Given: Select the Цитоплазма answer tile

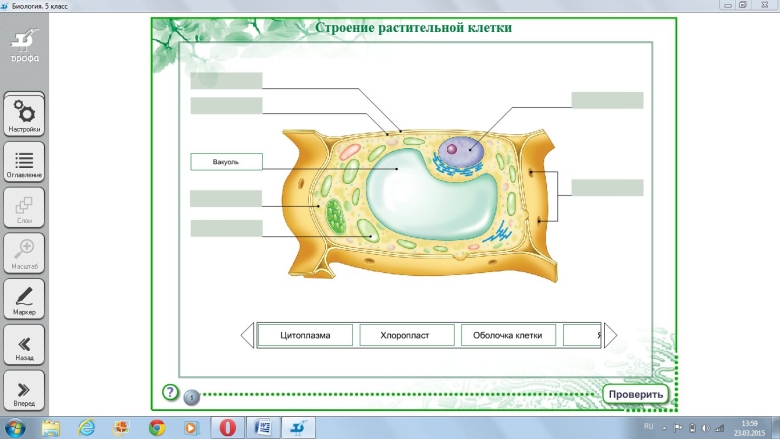Looking at the screenshot, I should pyautogui.click(x=305, y=335).
